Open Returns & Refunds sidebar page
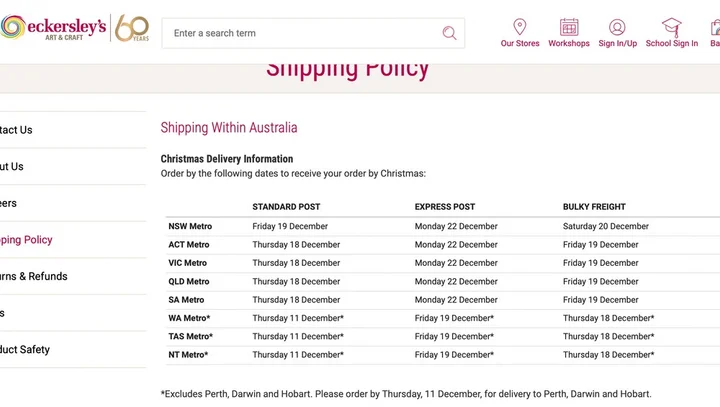 (x=34, y=276)
